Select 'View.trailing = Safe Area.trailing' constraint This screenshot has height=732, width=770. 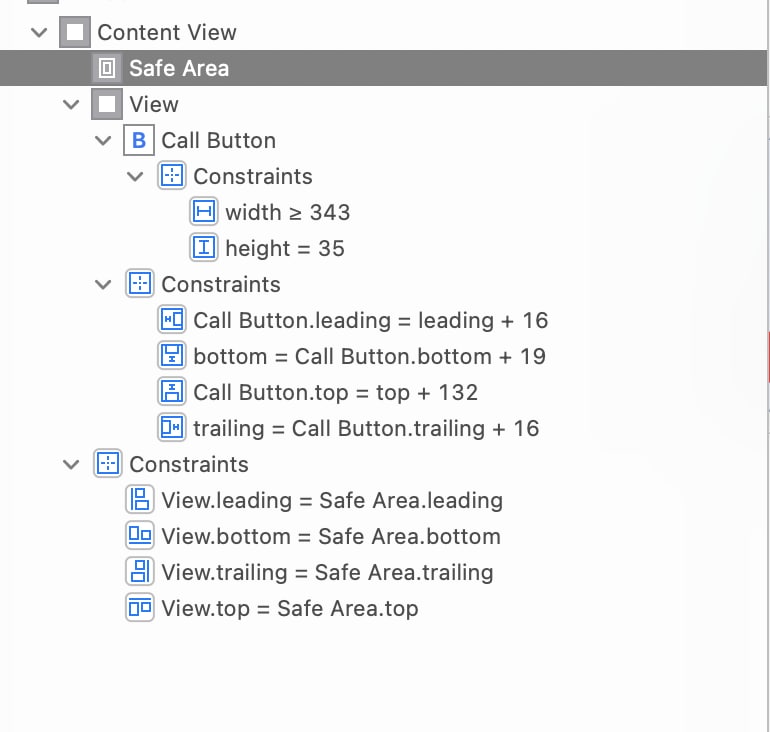327,572
